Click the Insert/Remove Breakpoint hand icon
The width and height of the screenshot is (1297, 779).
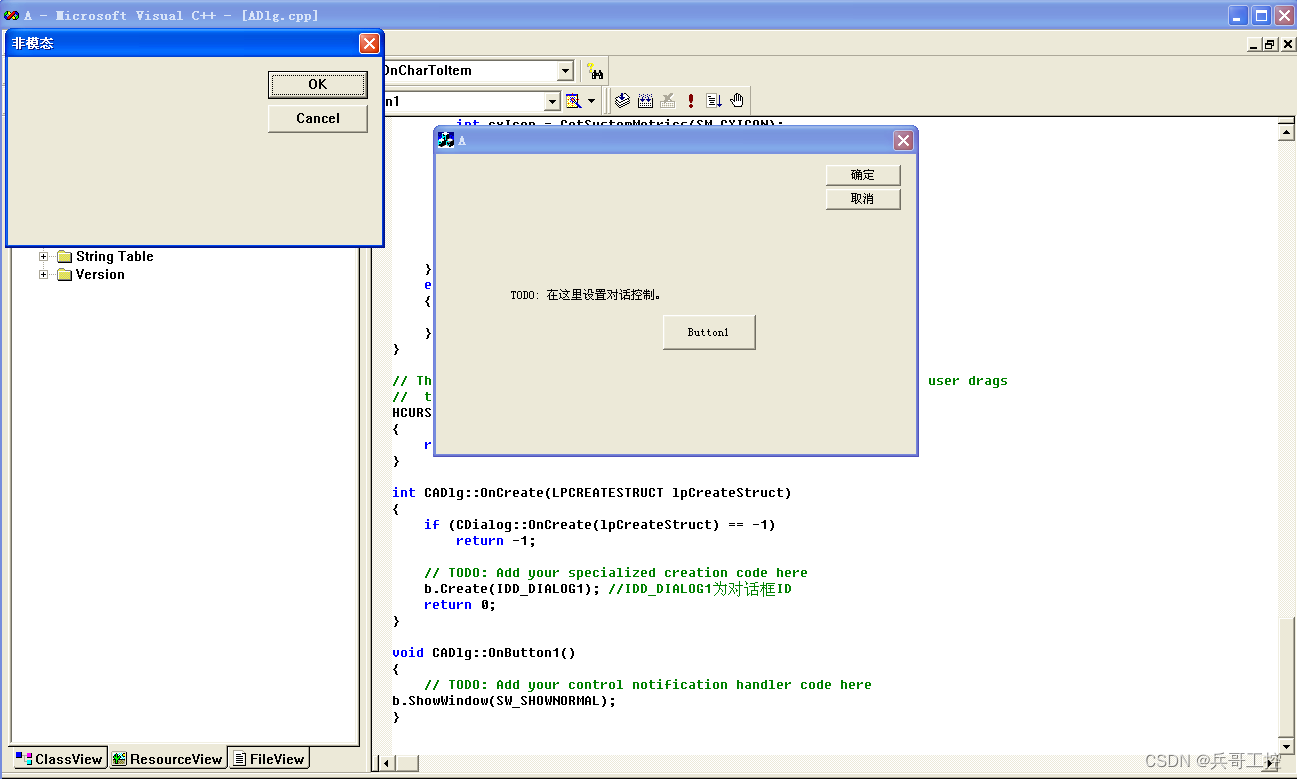(736, 100)
